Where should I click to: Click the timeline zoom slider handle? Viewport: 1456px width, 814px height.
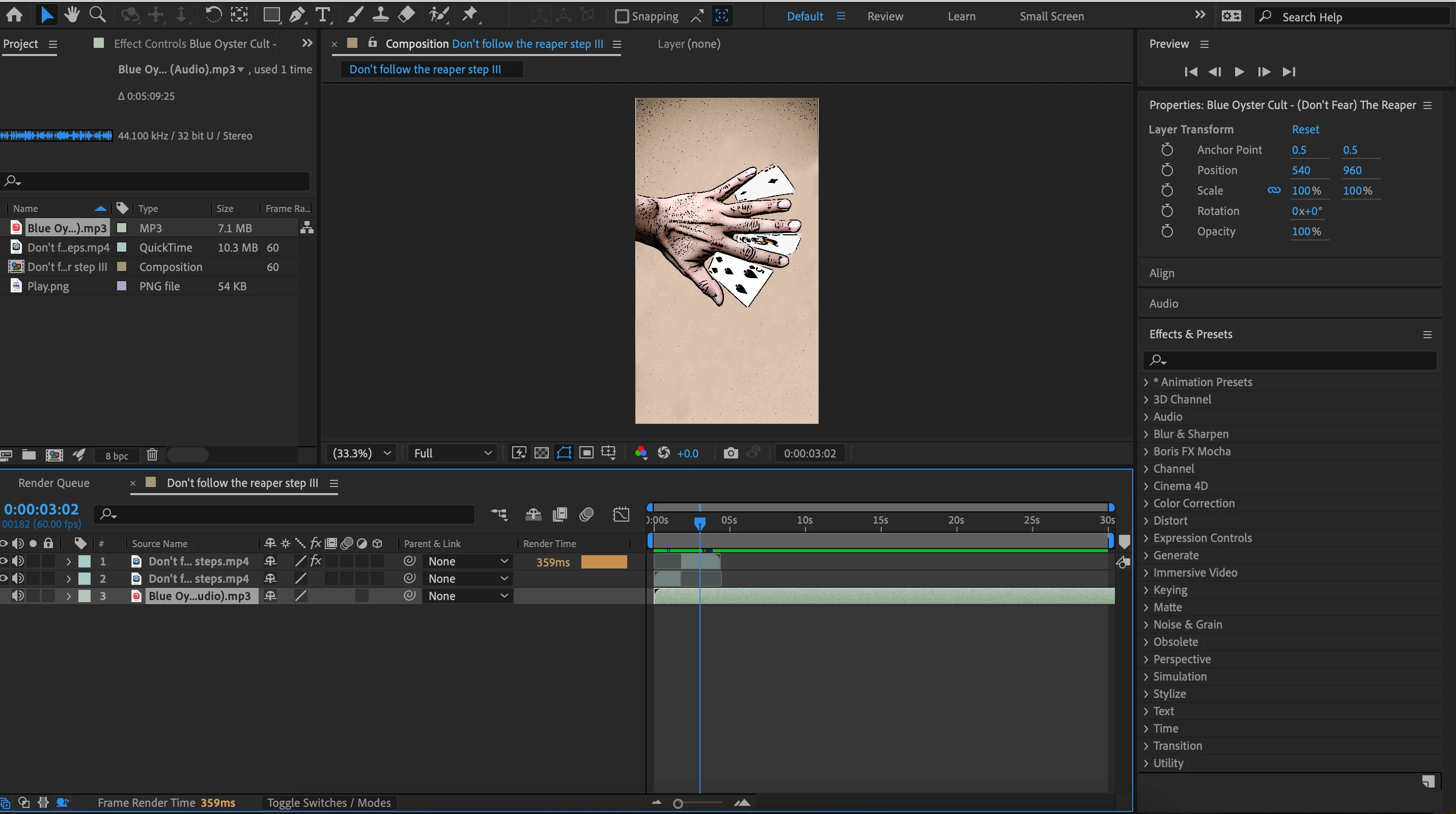coord(678,803)
